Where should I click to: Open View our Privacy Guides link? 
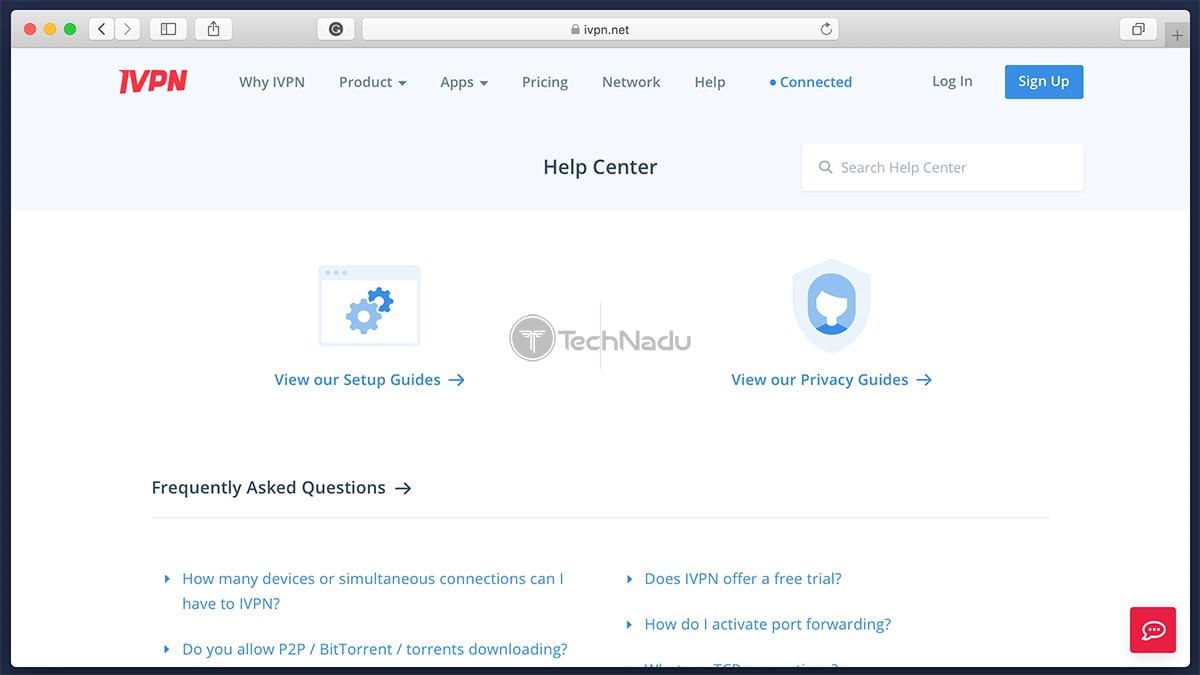tap(832, 380)
